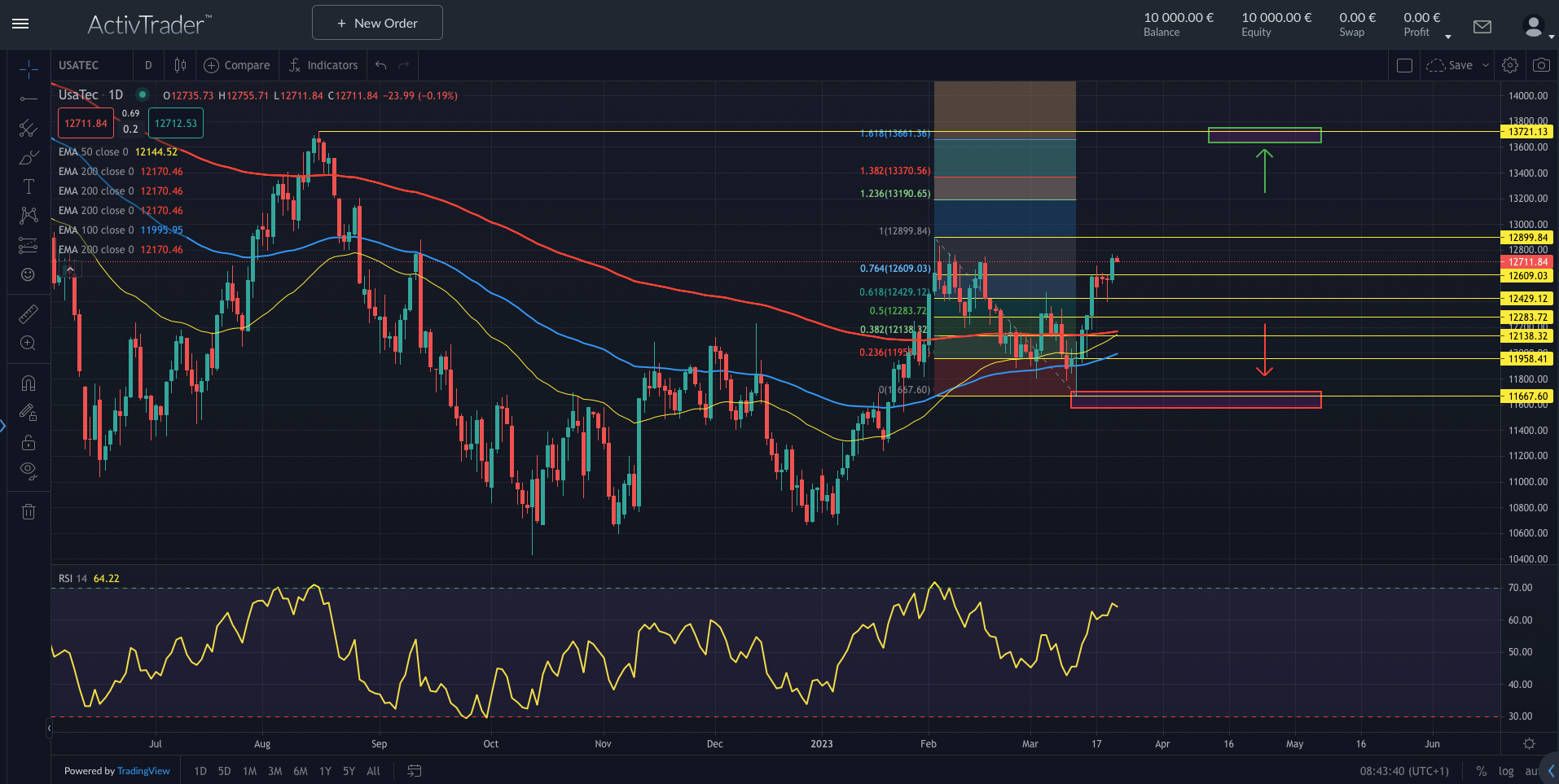Open the brush drawing tool
Image resolution: width=1559 pixels, height=784 pixels.
(x=29, y=157)
